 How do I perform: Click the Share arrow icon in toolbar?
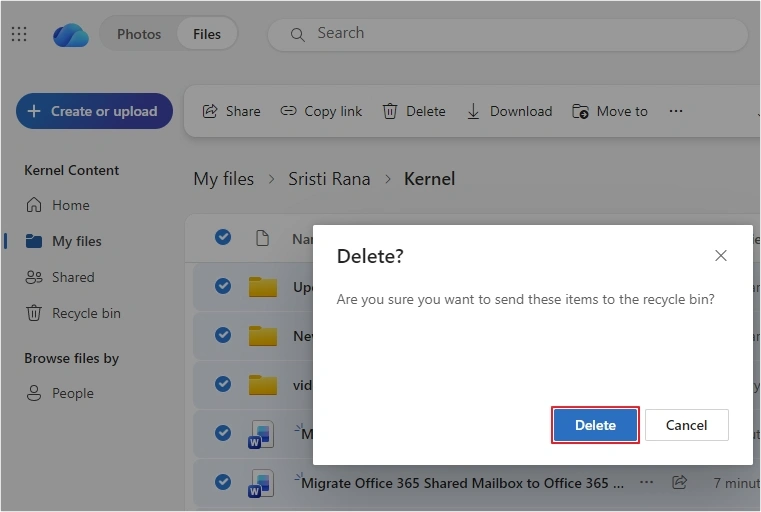pos(210,111)
